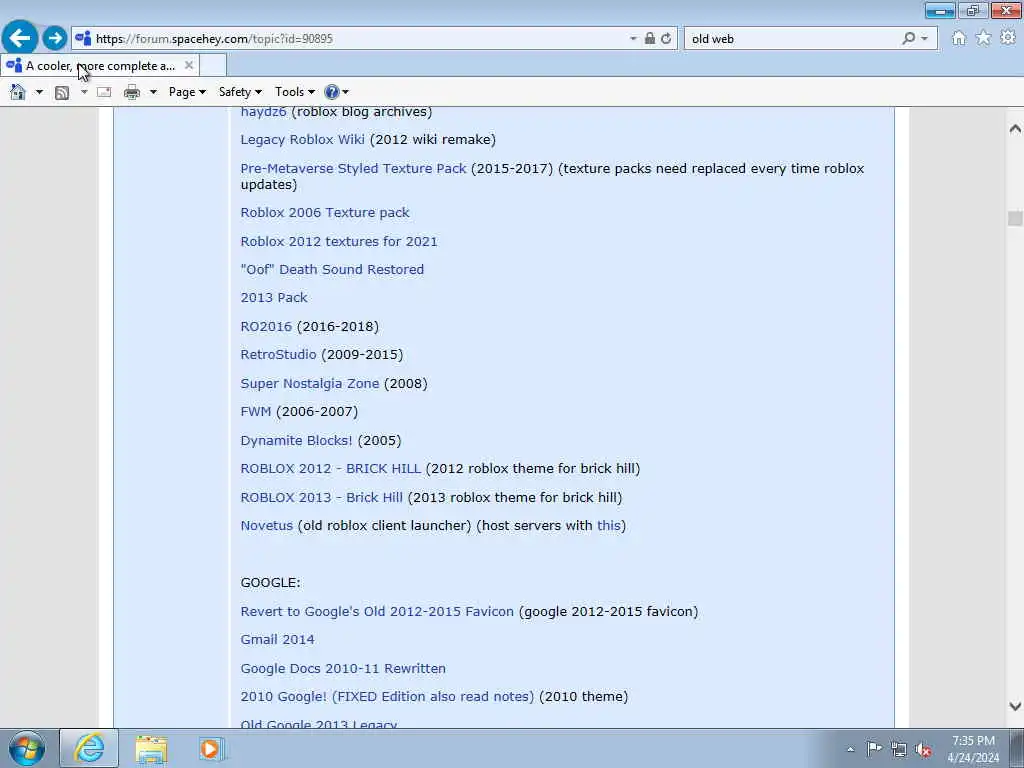Open Roblox 2012 textures for 2021 link
Image resolution: width=1024 pixels, height=768 pixels.
click(339, 242)
